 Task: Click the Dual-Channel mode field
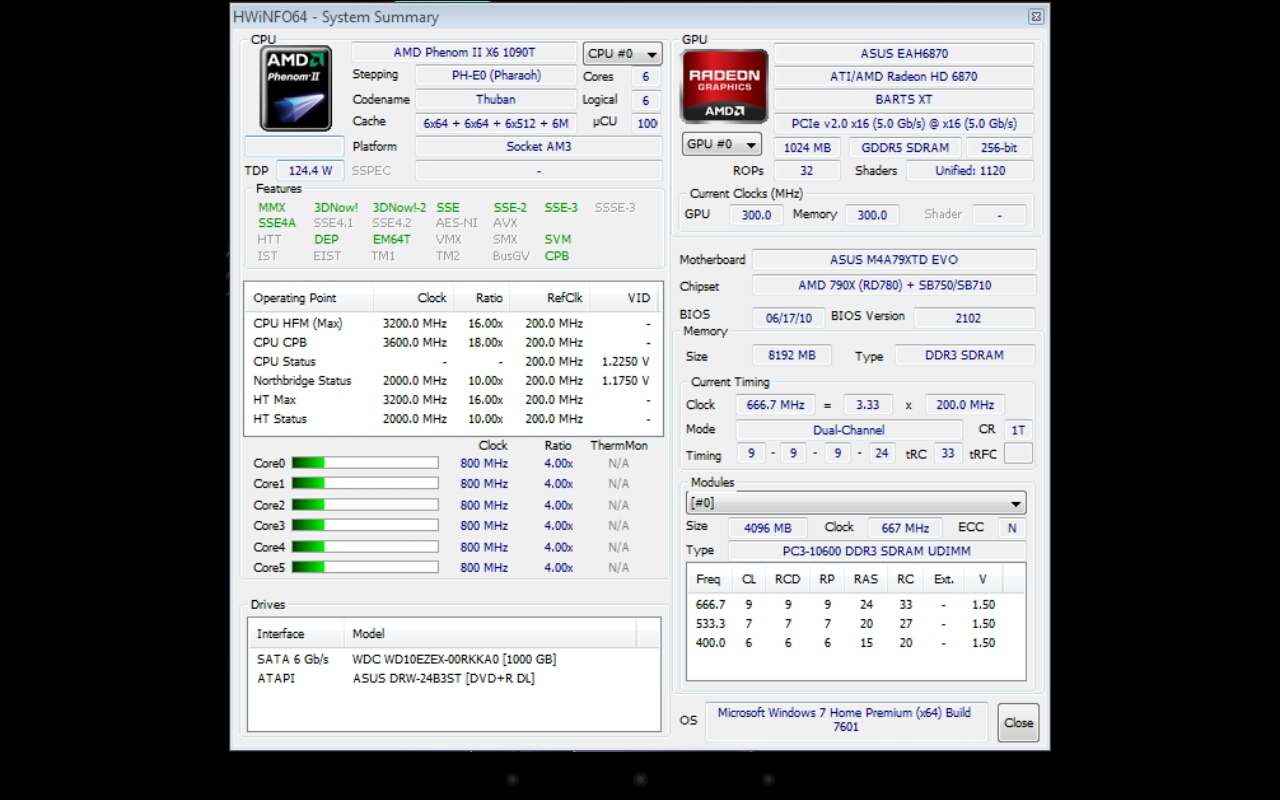point(849,430)
